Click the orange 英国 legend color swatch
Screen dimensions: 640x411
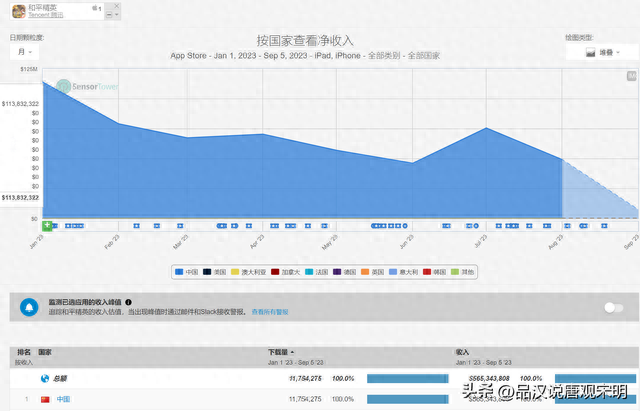click(x=365, y=272)
